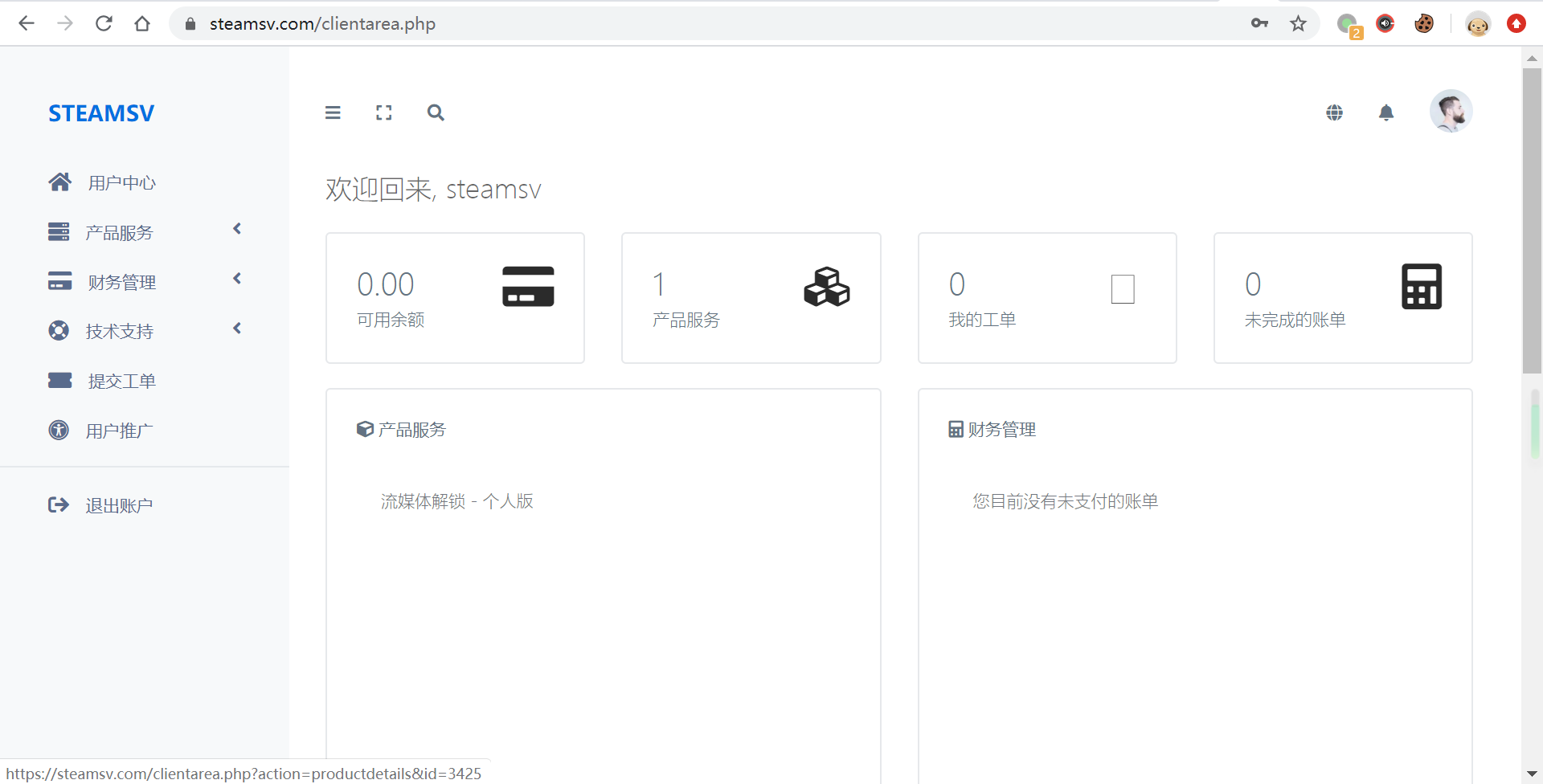Go to 用户中心 menu item
This screenshot has height=784, width=1543.
122,183
